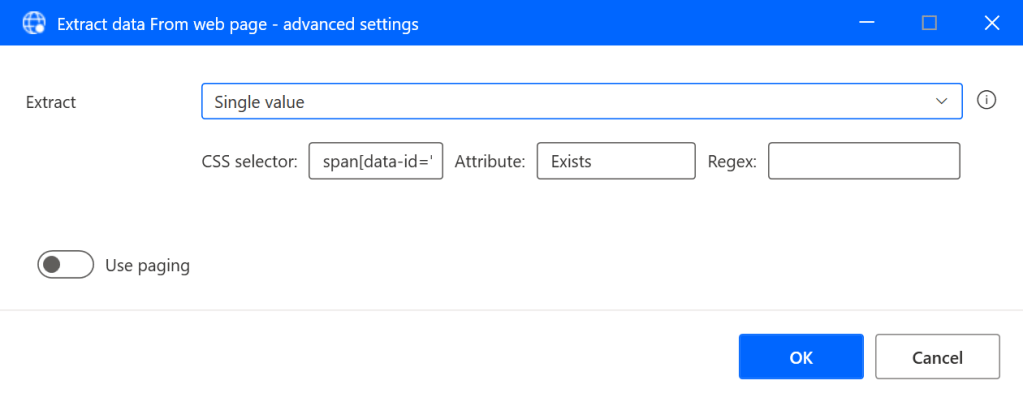The height and width of the screenshot is (402, 1023).
Task: Minimize the advanced settings dialog
Action: (866, 23)
